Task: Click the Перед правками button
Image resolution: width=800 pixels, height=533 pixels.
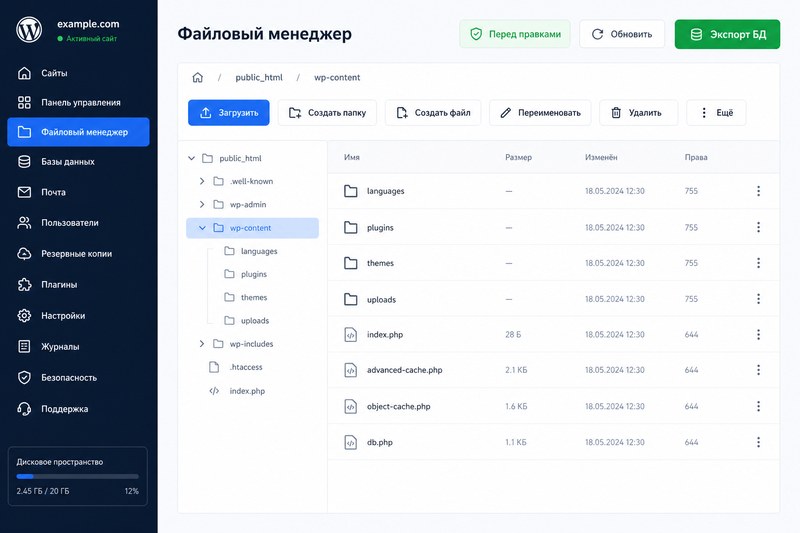Action: [x=515, y=34]
